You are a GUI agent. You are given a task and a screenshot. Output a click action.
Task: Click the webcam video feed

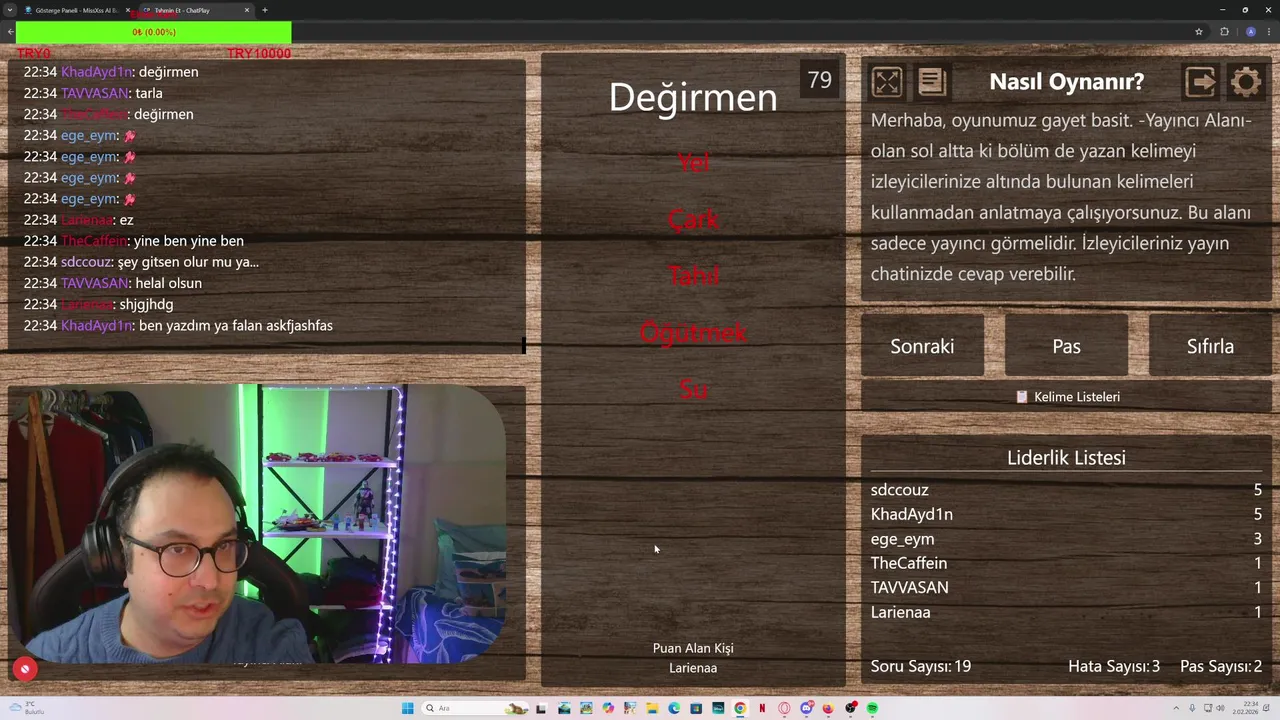click(x=257, y=524)
